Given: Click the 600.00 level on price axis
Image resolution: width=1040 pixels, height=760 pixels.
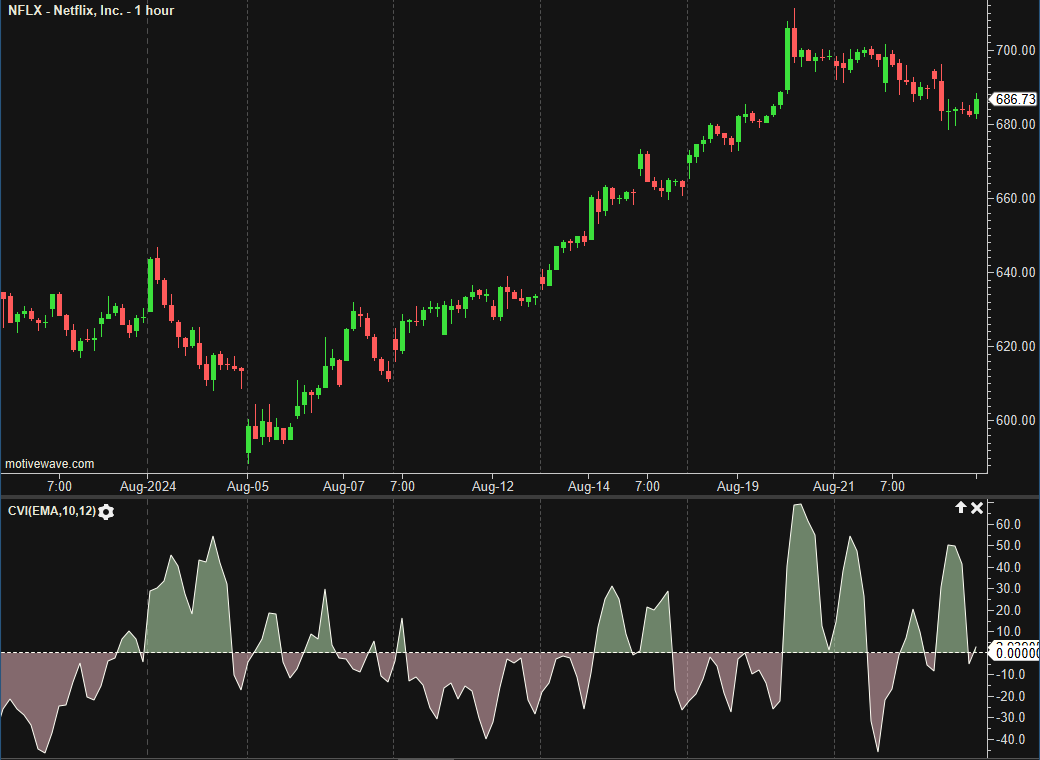Looking at the screenshot, I should [x=1014, y=420].
